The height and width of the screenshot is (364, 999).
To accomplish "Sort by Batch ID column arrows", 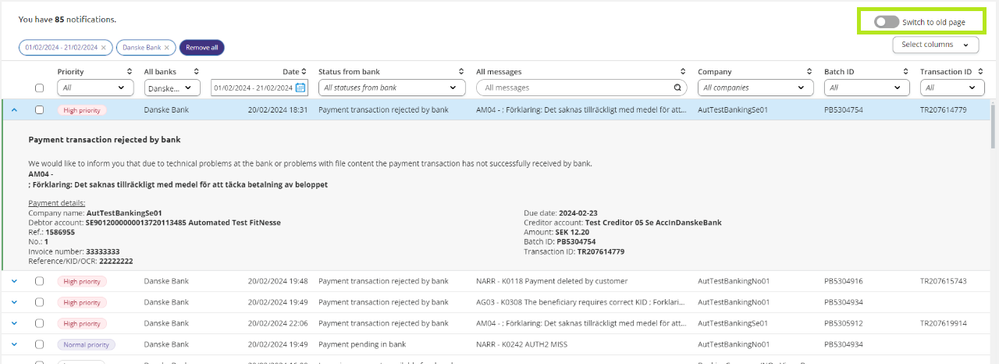I will 905,72.
